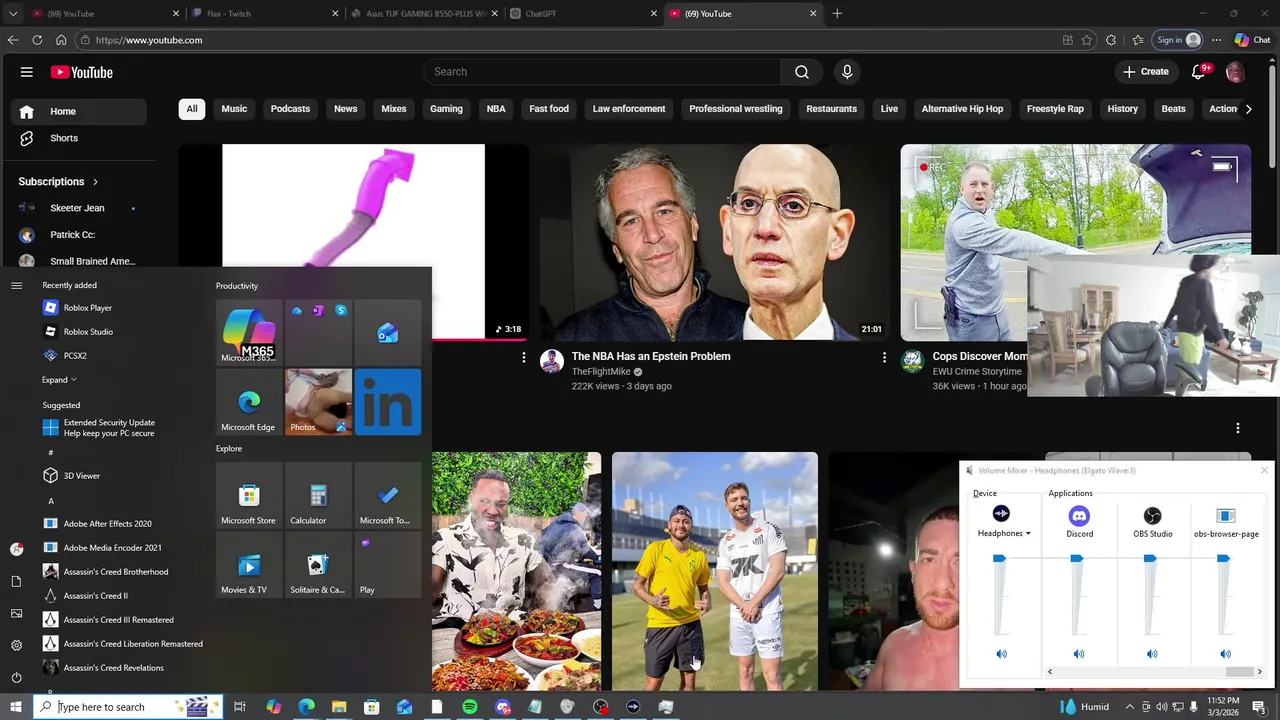The image size is (1280, 720).
Task: Bookmark this page with the star icon
Action: [x=1086, y=40]
